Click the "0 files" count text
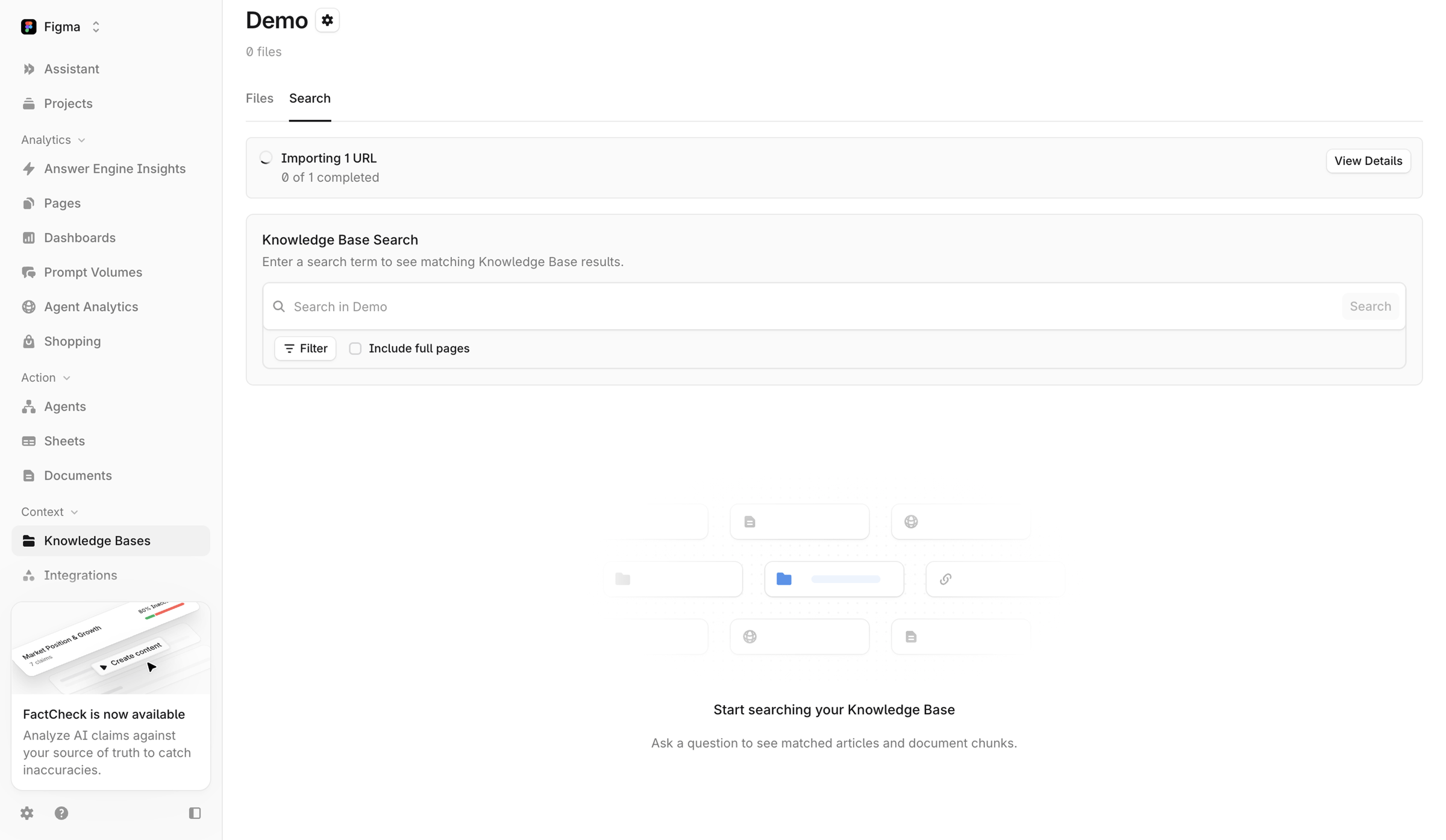Screen dimensions: 1446x840 (x=264, y=52)
